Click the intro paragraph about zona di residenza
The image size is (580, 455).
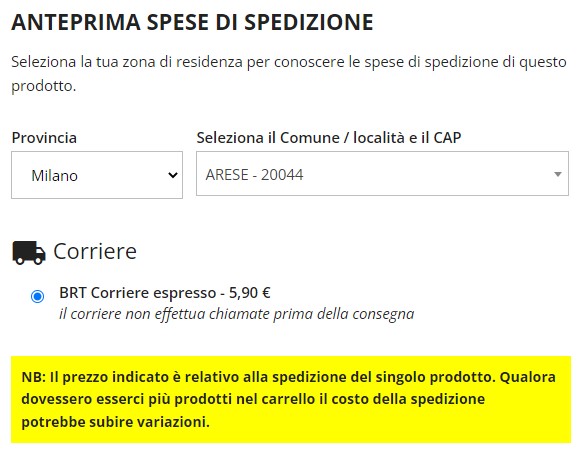click(x=289, y=74)
